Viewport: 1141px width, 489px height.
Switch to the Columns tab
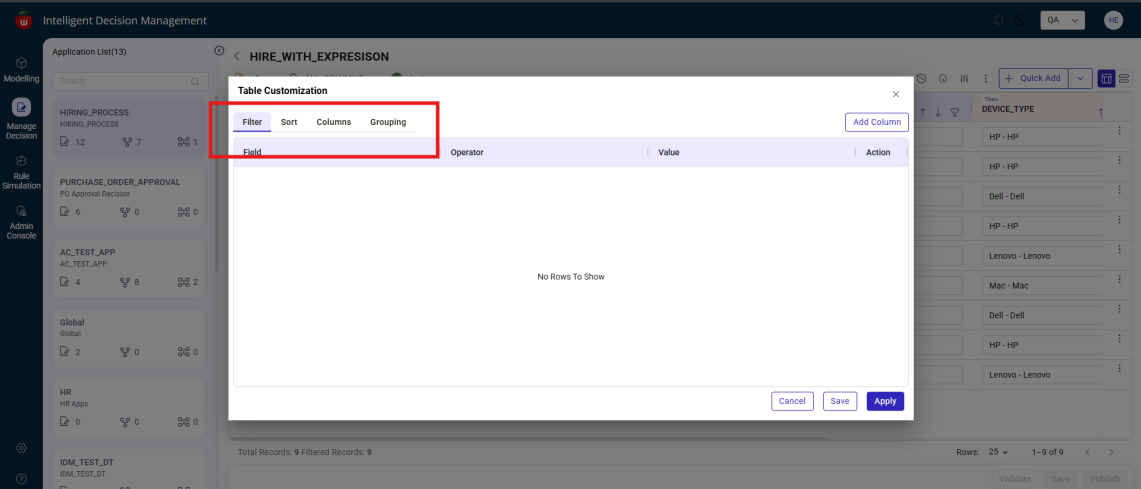point(333,122)
